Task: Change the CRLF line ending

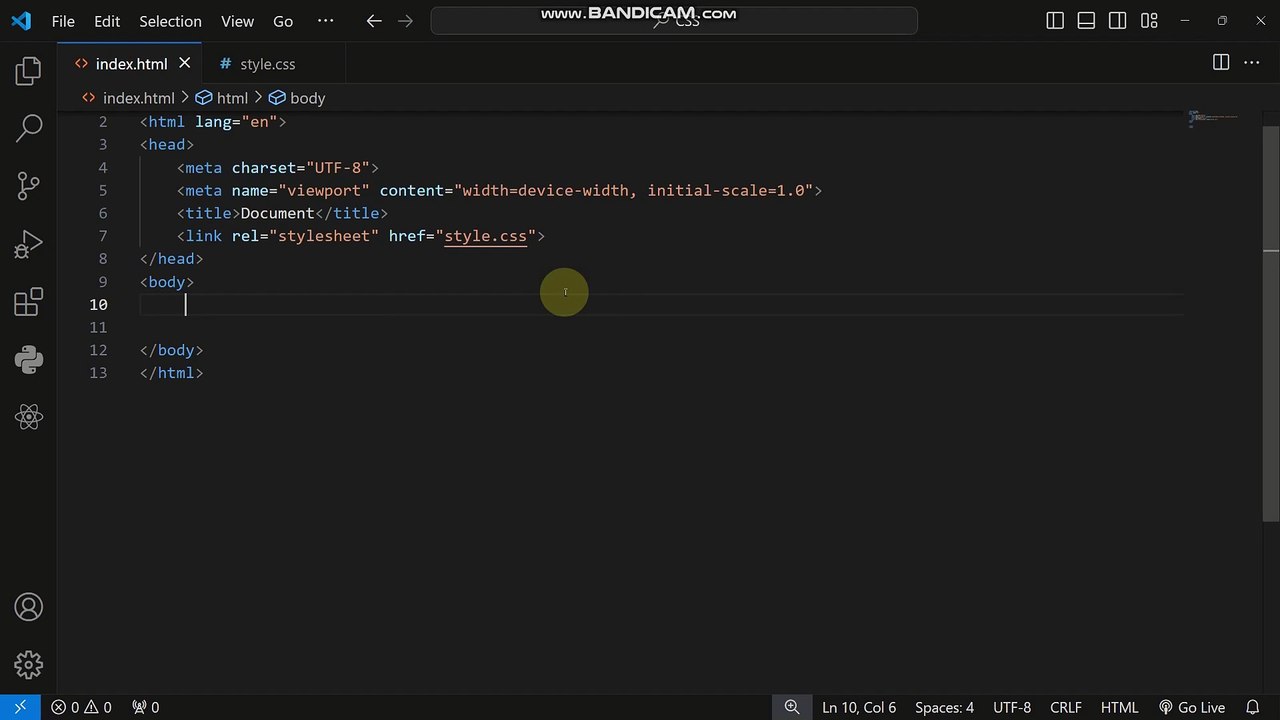Action: pos(1066,707)
